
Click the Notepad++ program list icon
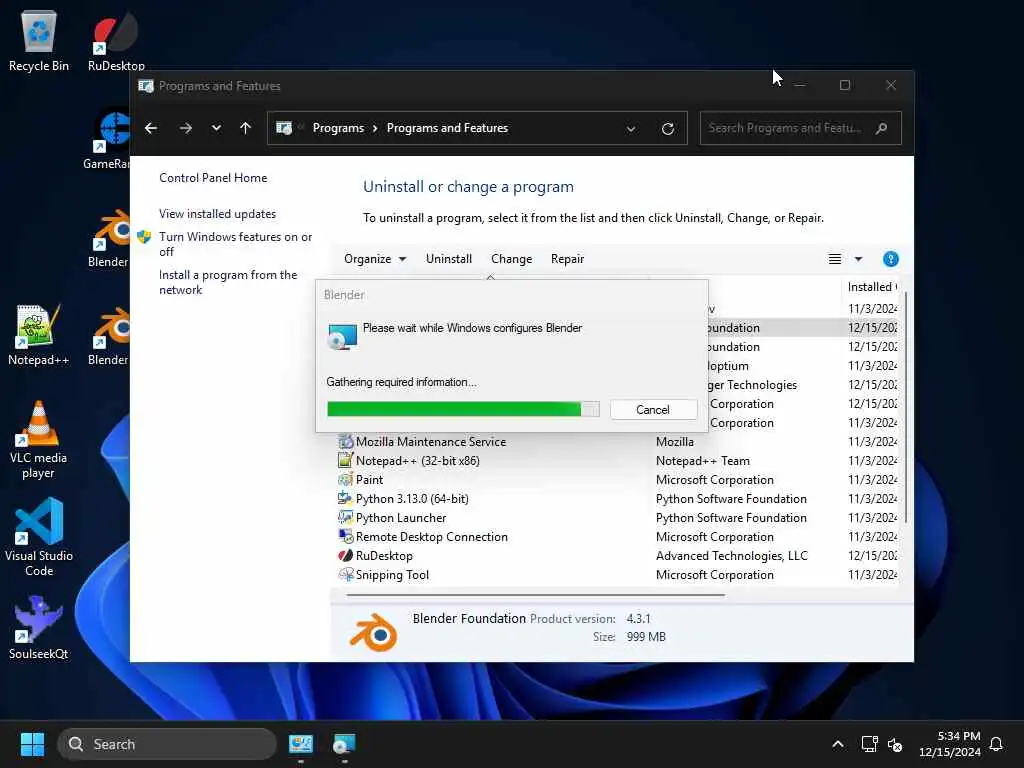345,460
